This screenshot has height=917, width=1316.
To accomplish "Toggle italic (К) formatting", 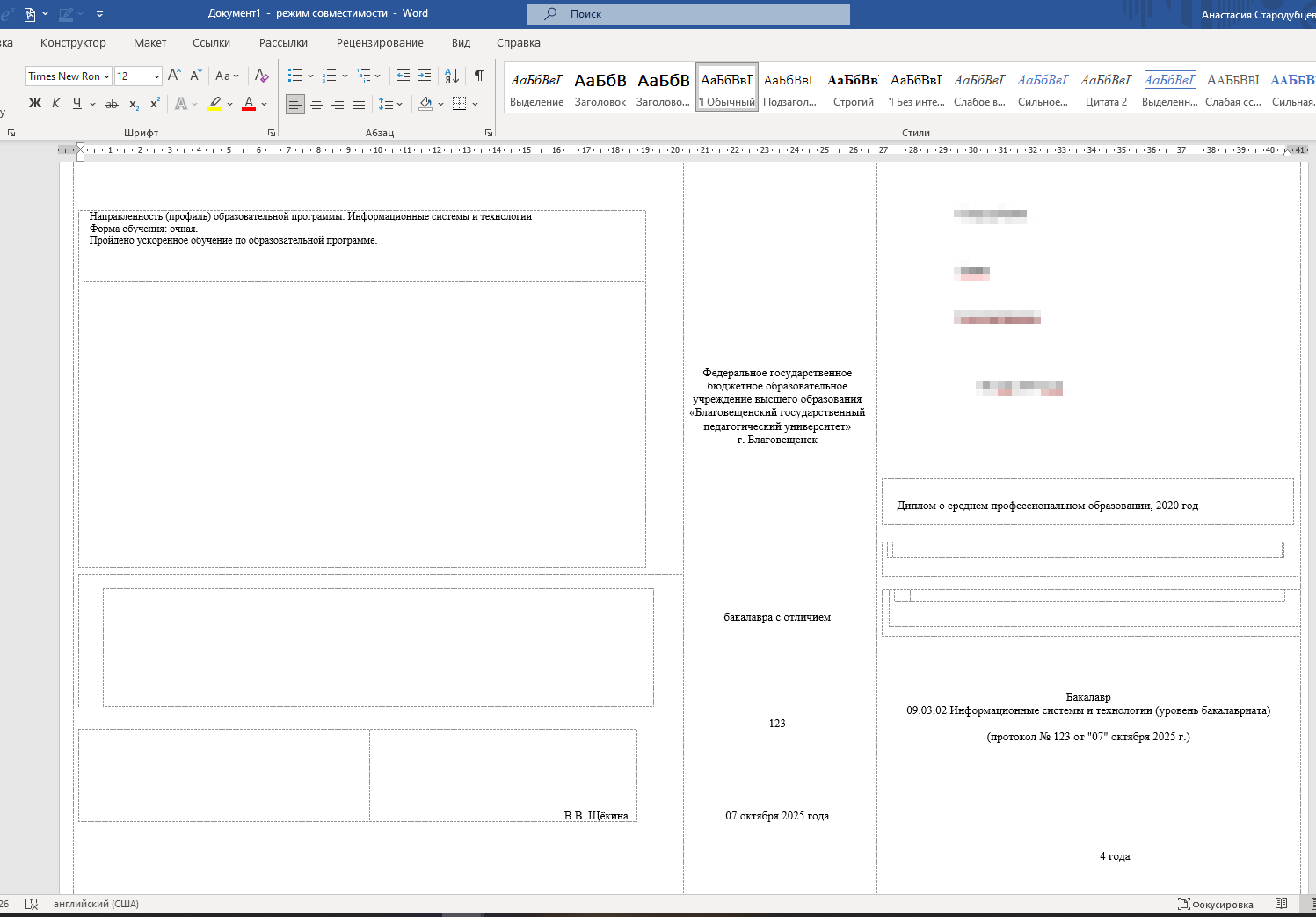I will 55,104.
